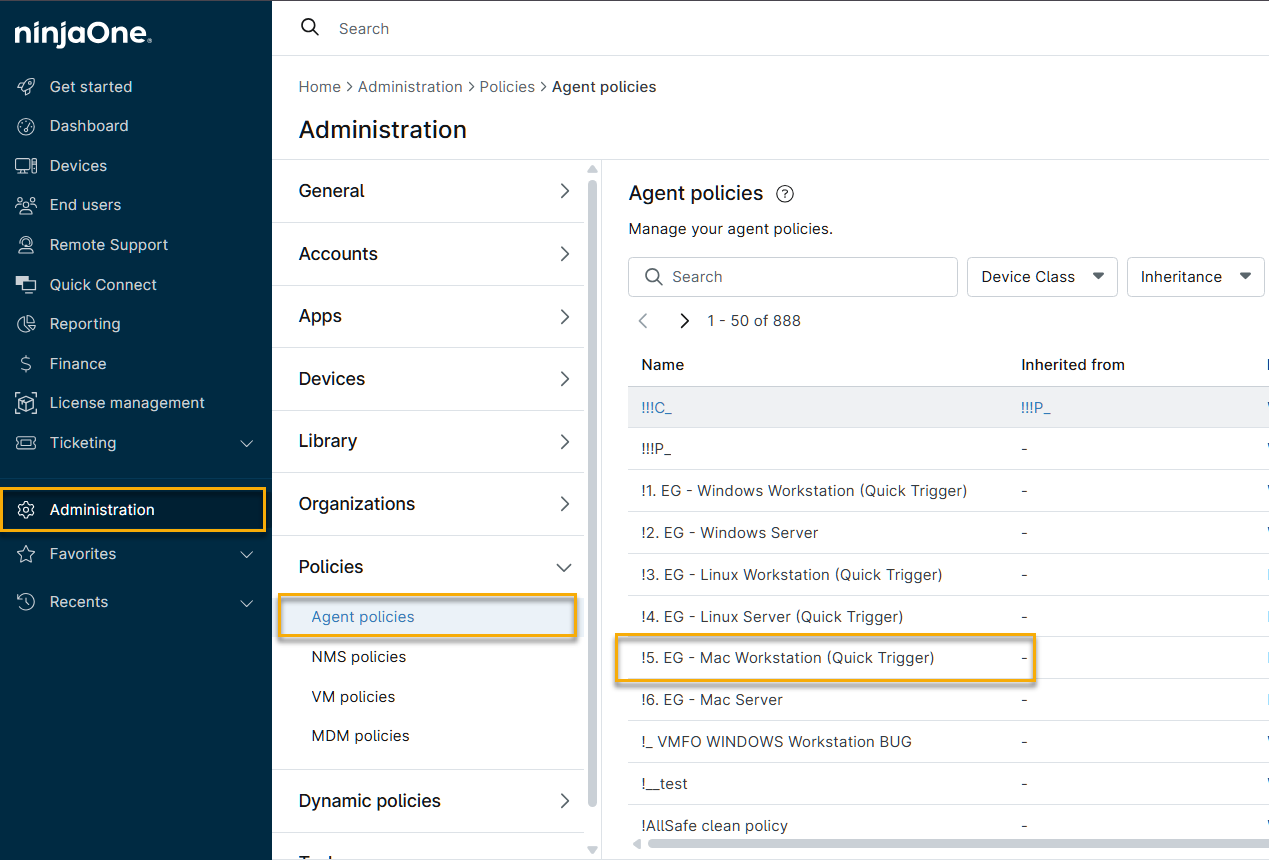Viewport: 1269px width, 860px height.
Task: Open the Inheritance filter dropdown
Action: click(1195, 277)
